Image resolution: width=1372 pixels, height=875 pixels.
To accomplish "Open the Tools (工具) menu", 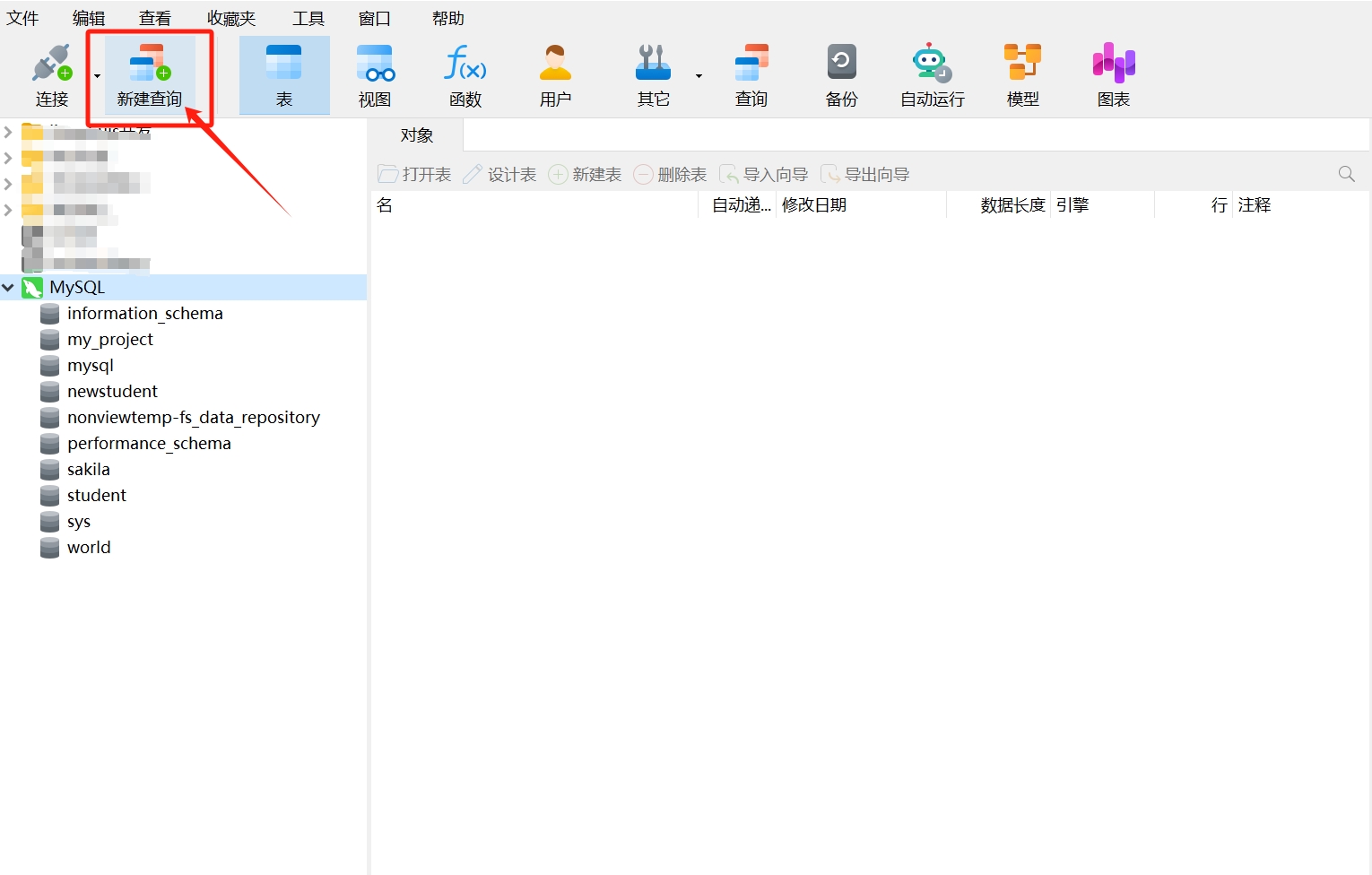I will pos(308,18).
